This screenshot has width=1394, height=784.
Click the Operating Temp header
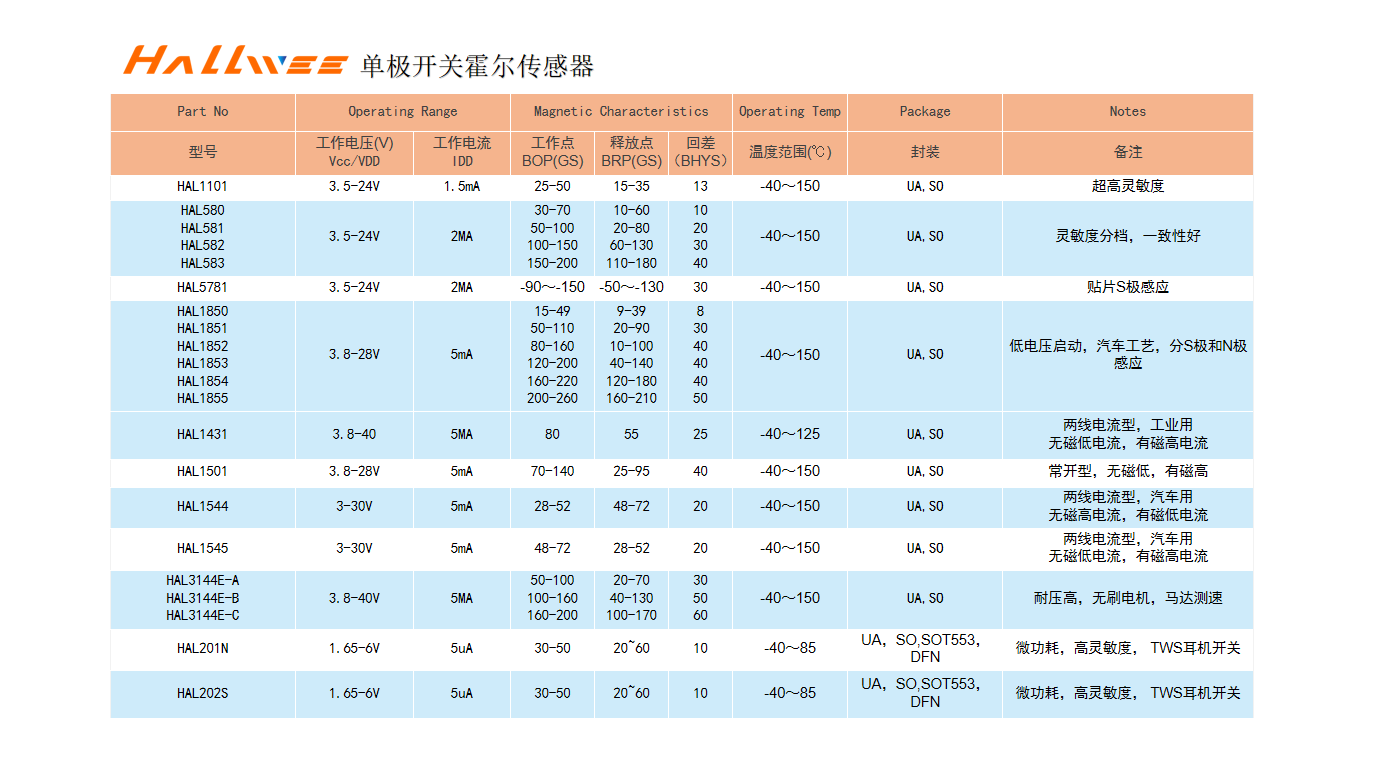point(790,112)
